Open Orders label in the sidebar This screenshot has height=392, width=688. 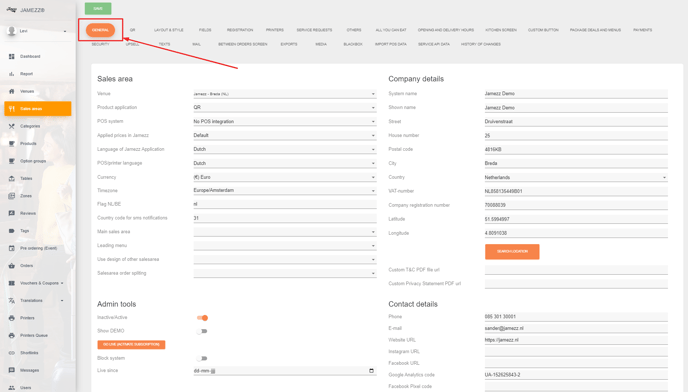point(27,266)
